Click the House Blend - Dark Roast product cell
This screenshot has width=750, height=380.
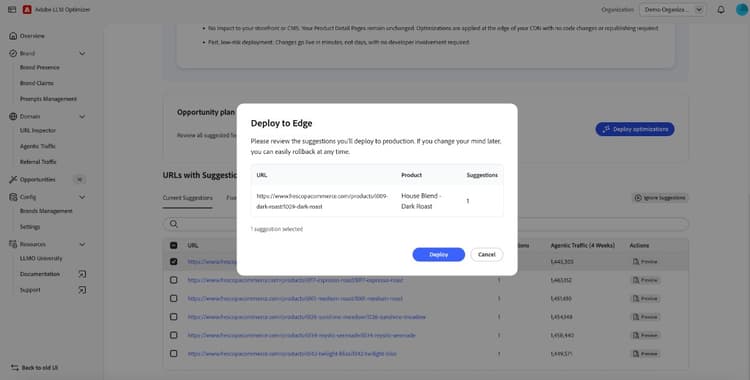click(421, 201)
